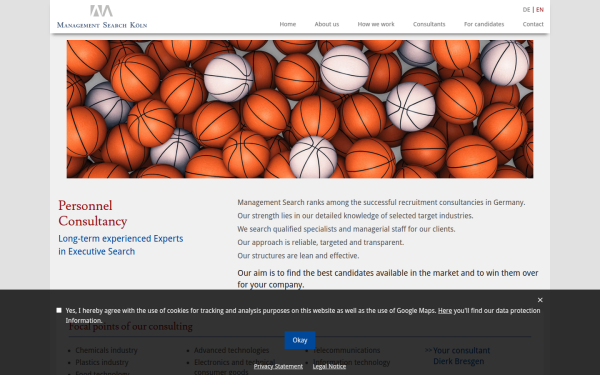Click the 'Focal points of our consulting' heading

point(131,327)
